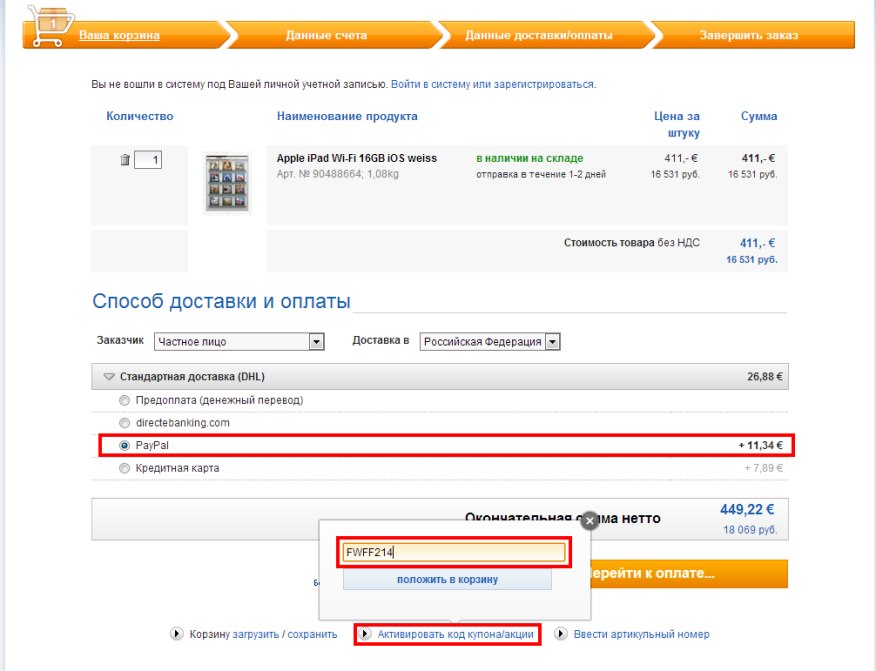
Task: Open загрузить cart link
Action: point(255,634)
